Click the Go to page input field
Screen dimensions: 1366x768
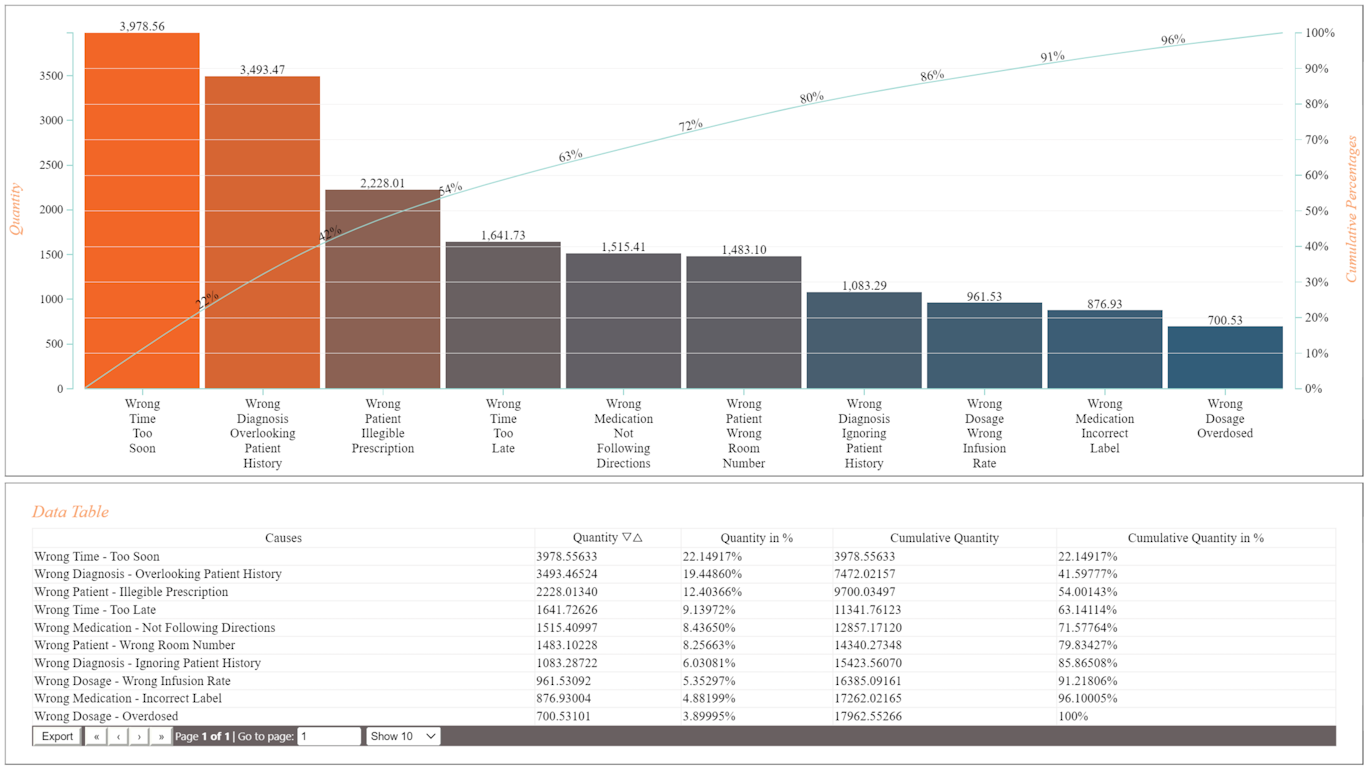point(329,736)
